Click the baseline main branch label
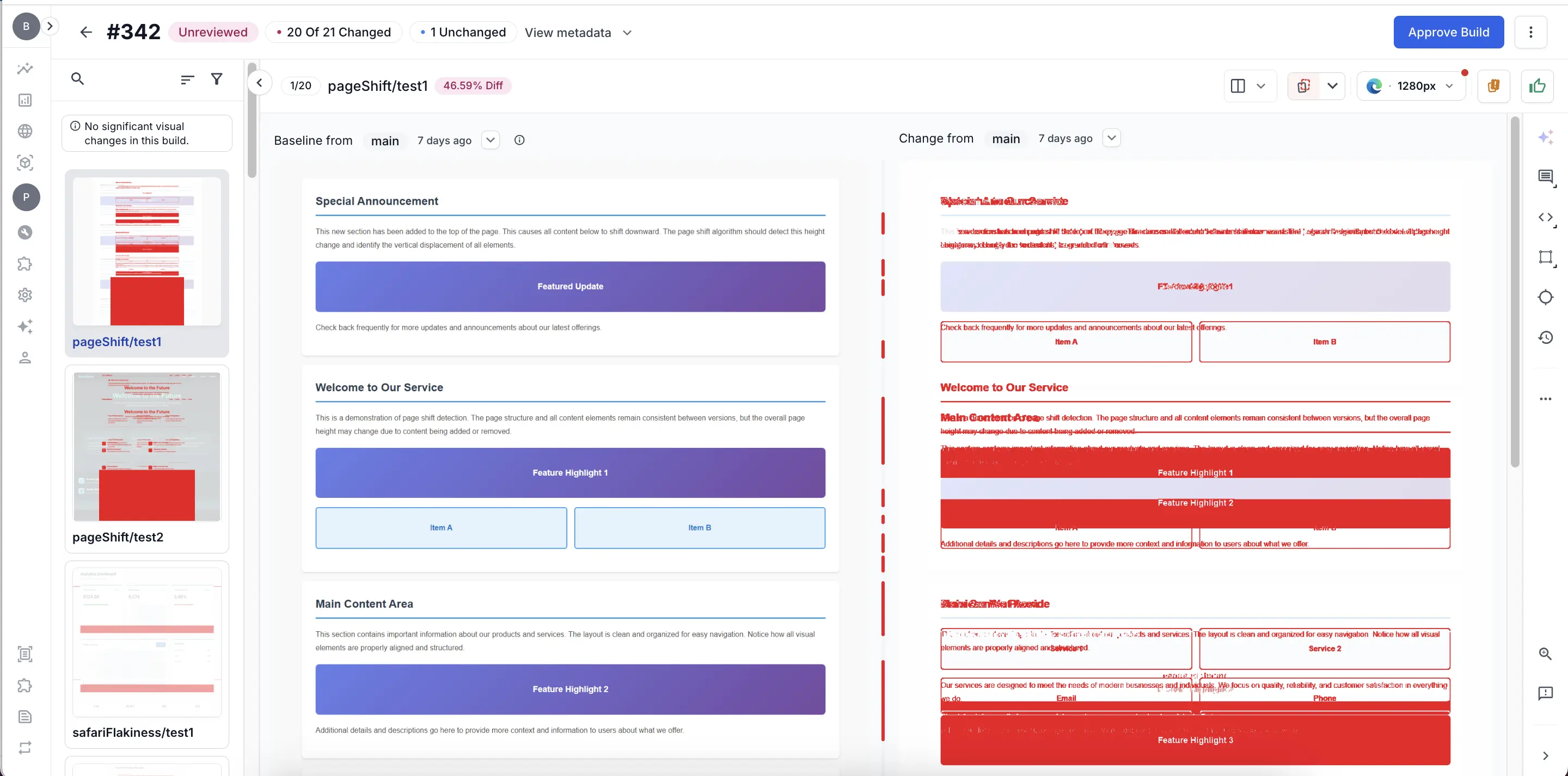This screenshot has width=1568, height=776. [385, 140]
